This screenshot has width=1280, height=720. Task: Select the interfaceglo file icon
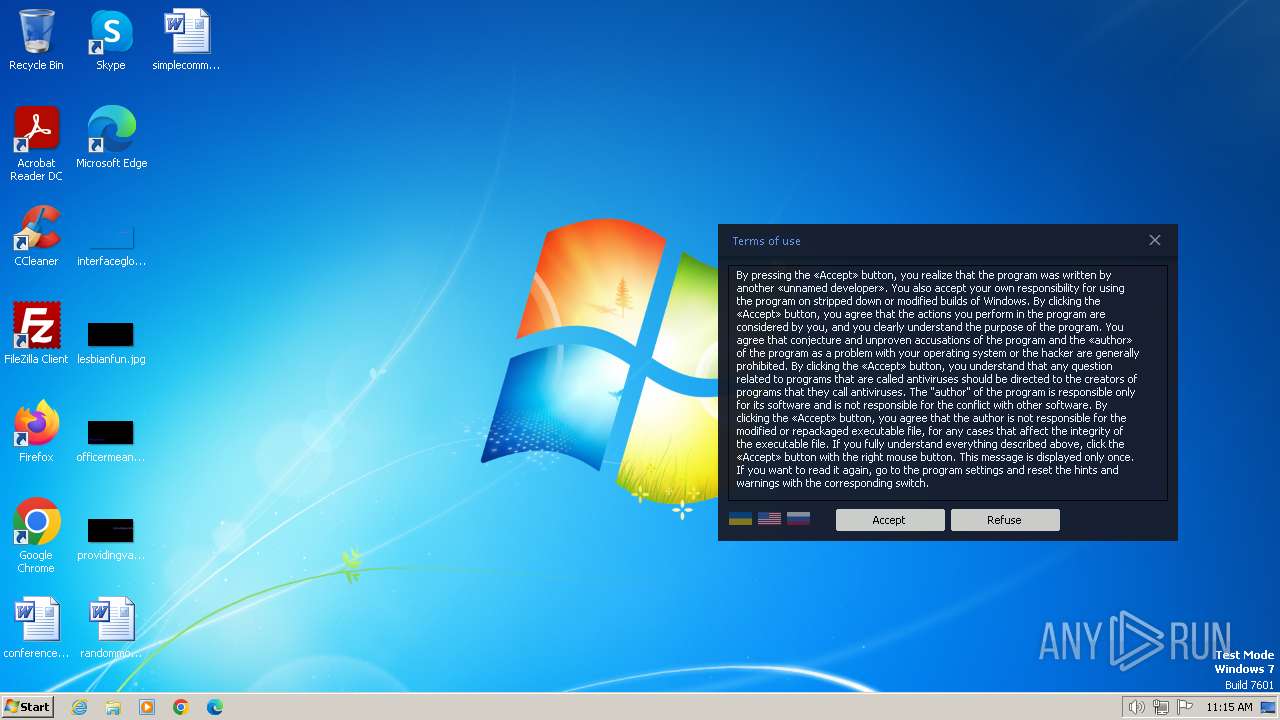[x=111, y=245]
